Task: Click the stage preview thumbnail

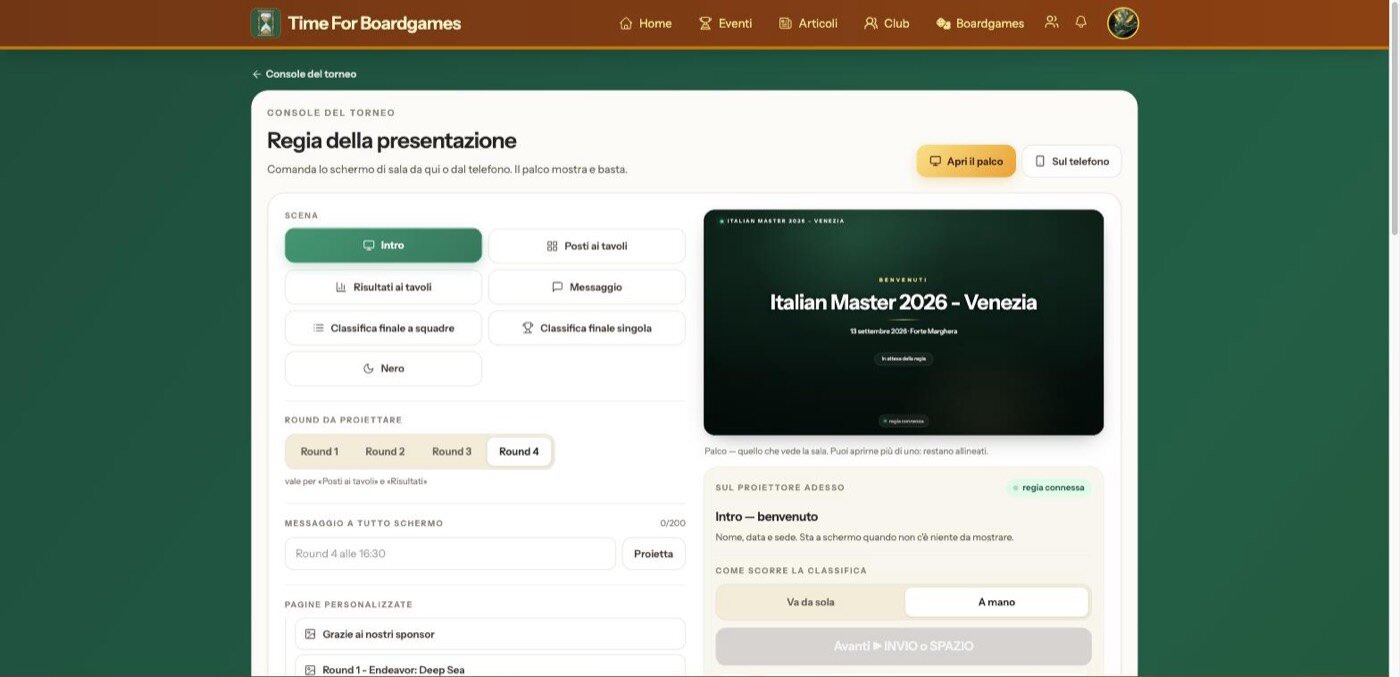Action: tap(904, 322)
